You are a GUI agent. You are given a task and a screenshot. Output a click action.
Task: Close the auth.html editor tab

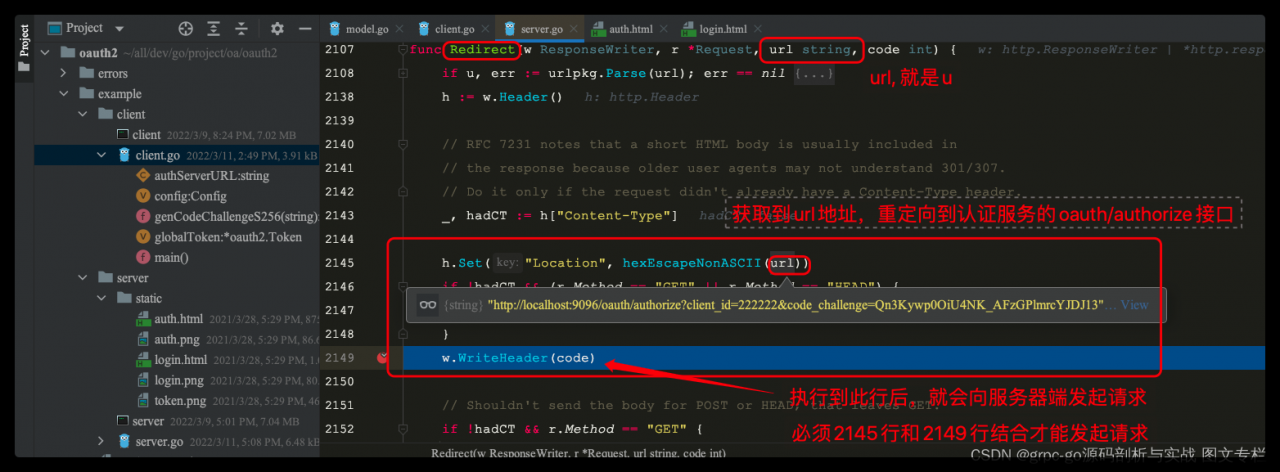click(x=662, y=30)
